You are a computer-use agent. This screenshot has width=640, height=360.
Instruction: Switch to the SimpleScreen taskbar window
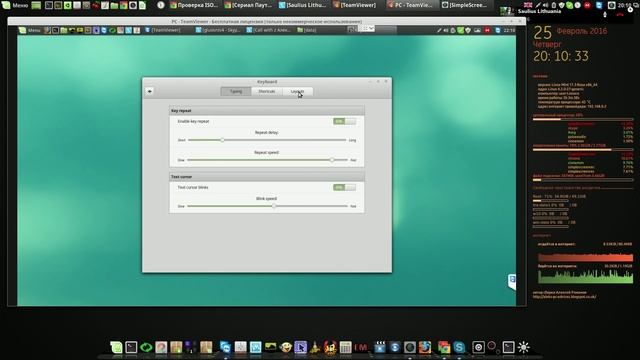464,5
